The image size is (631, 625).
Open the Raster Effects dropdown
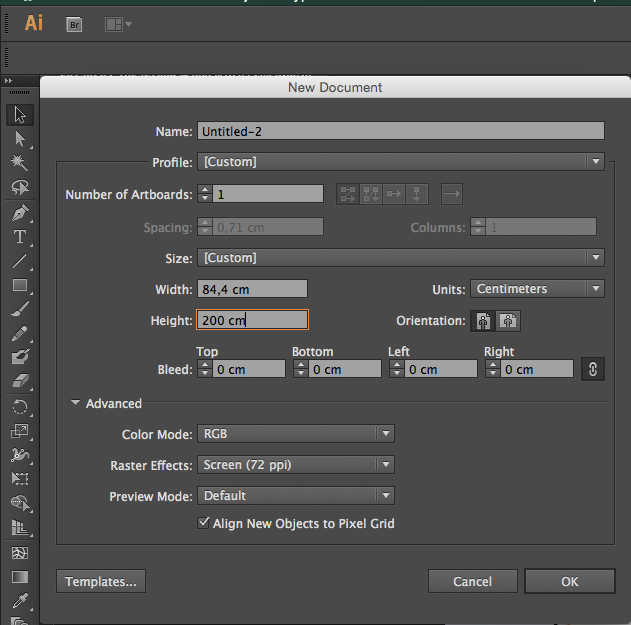point(295,465)
